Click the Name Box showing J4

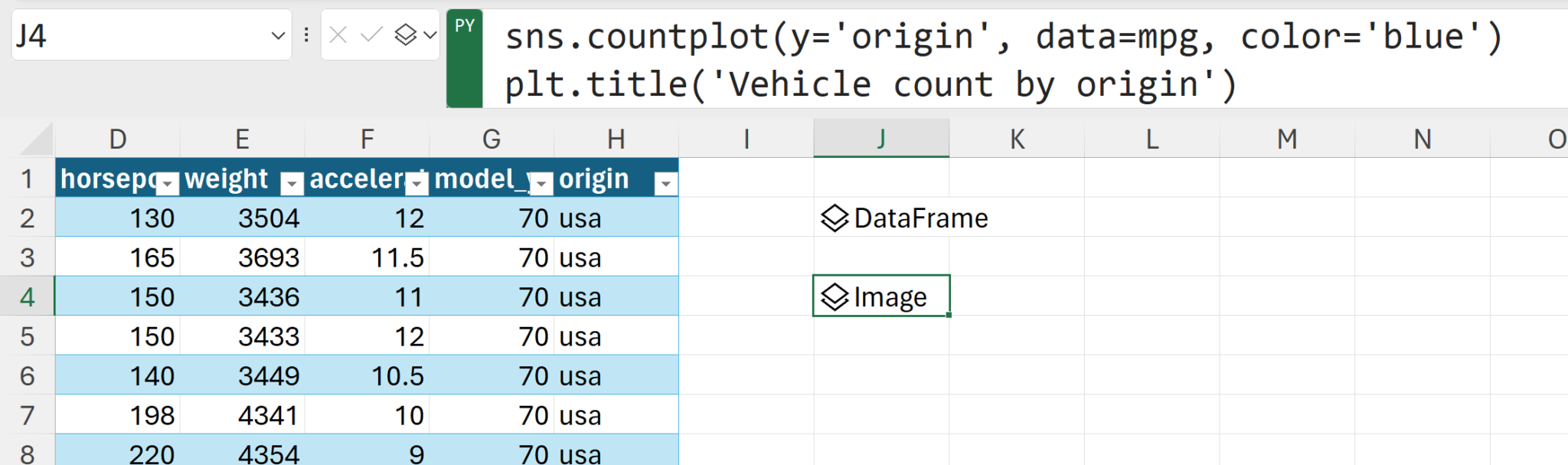coord(138,35)
